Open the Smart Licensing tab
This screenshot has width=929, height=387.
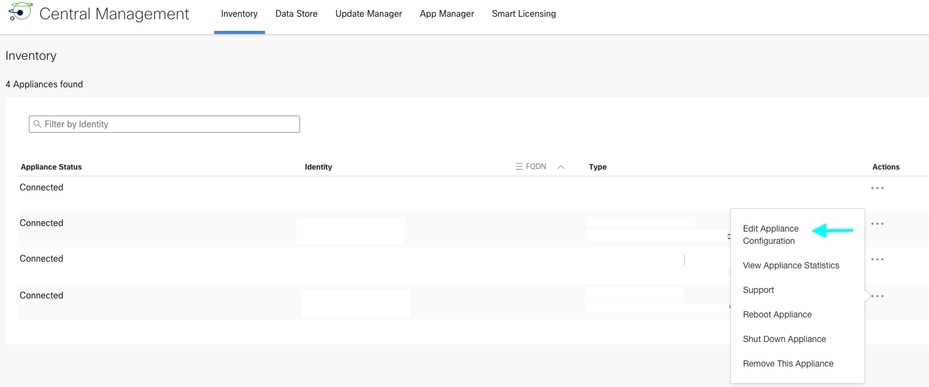click(x=524, y=14)
